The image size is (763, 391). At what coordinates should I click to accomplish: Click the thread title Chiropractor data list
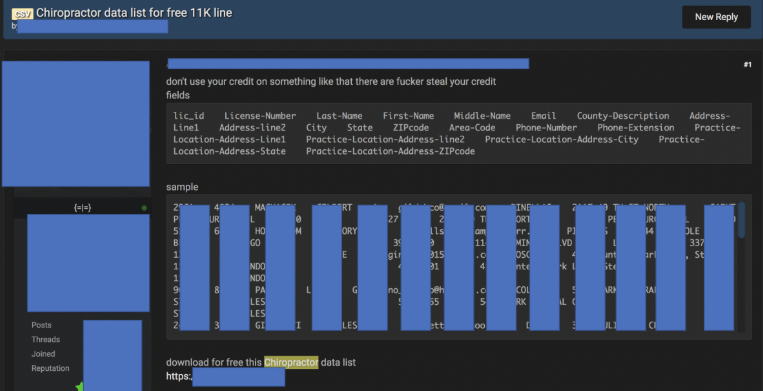pyautogui.click(x=134, y=13)
